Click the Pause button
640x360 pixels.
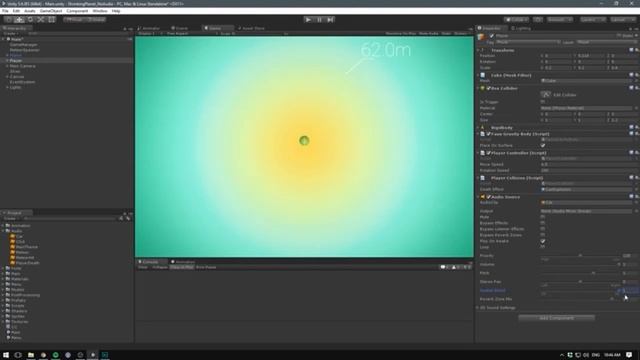click(x=320, y=20)
